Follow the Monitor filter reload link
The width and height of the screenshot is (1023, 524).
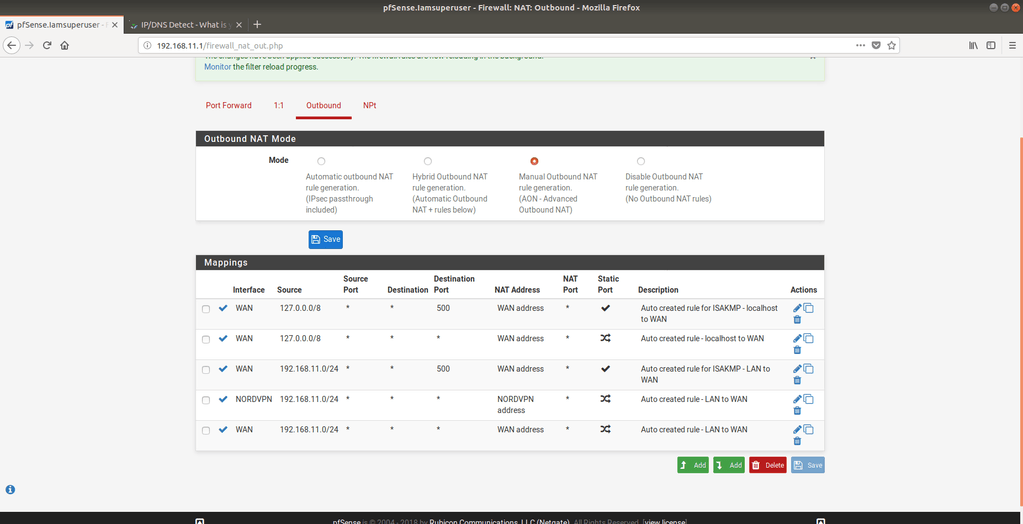[217, 67]
